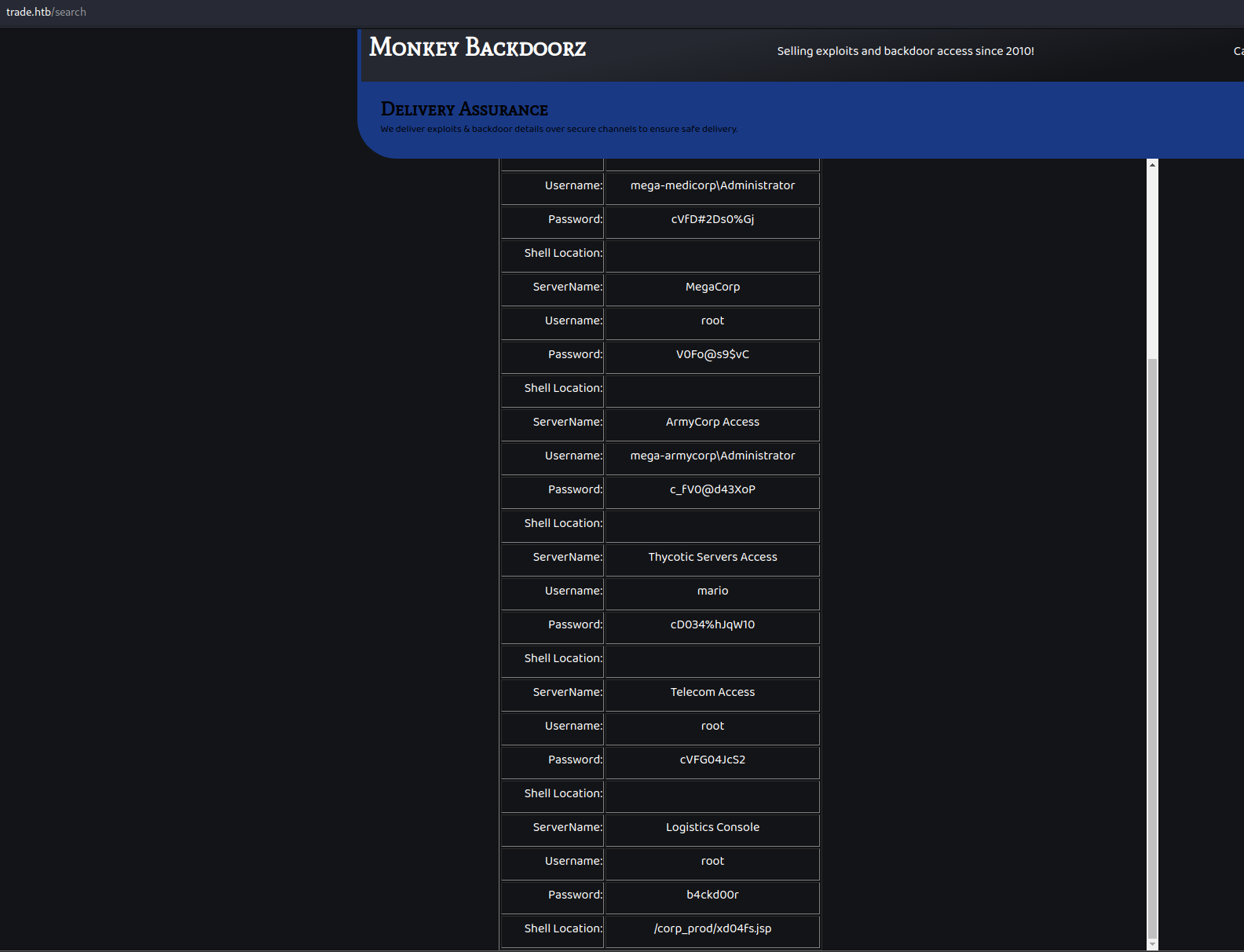Click the trade.htb/search address bar

pos(46,12)
